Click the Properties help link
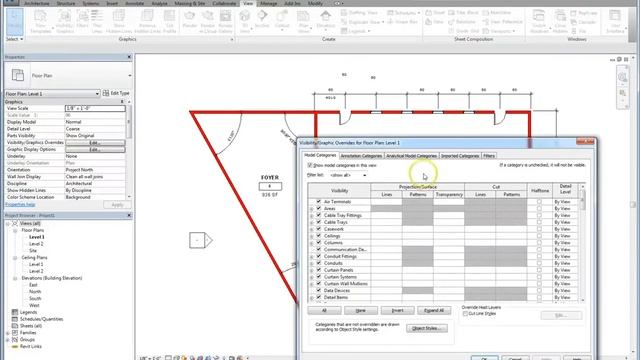640x360 pixels. [20, 204]
